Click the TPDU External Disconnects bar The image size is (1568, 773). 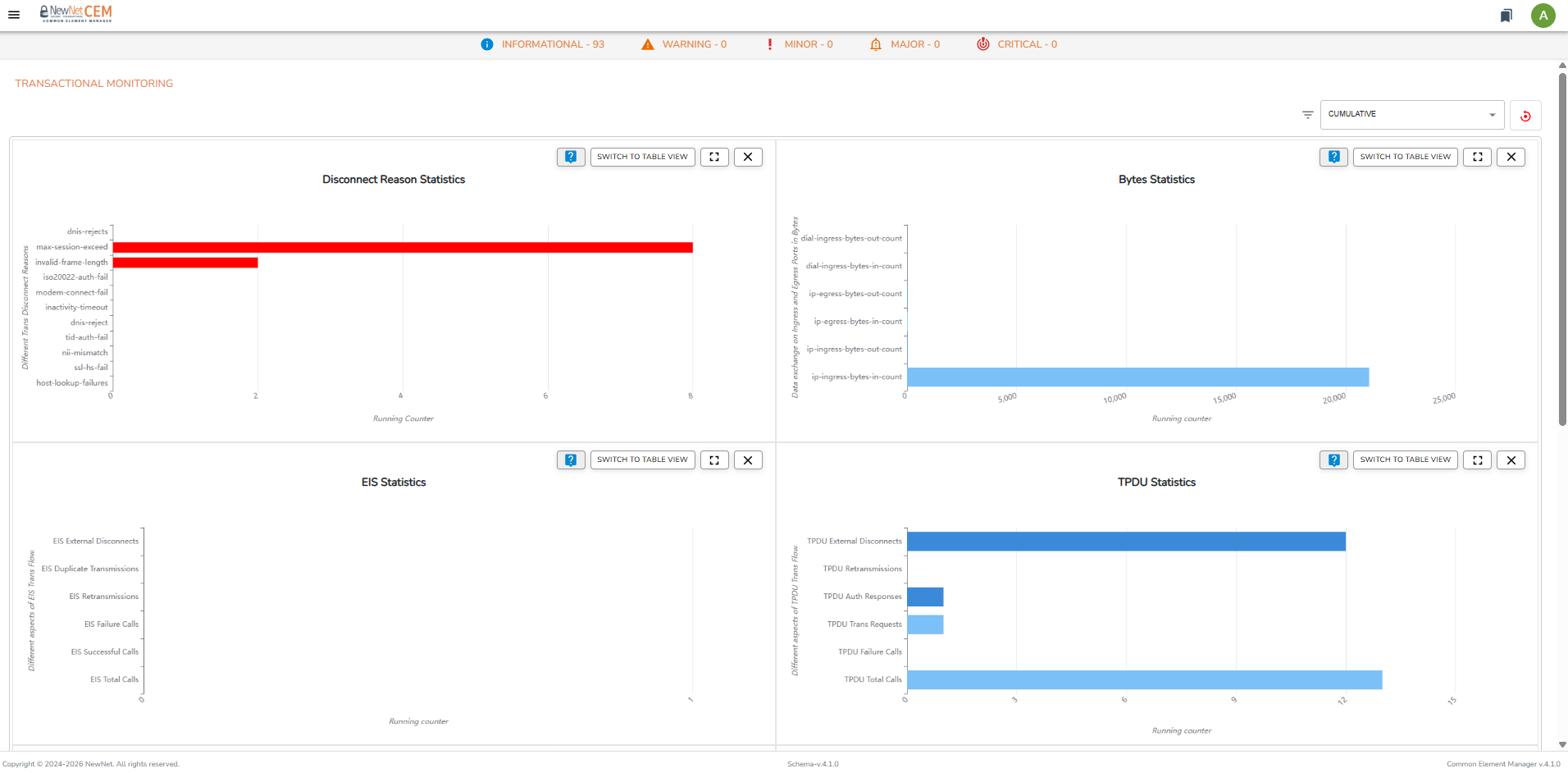click(x=1127, y=542)
